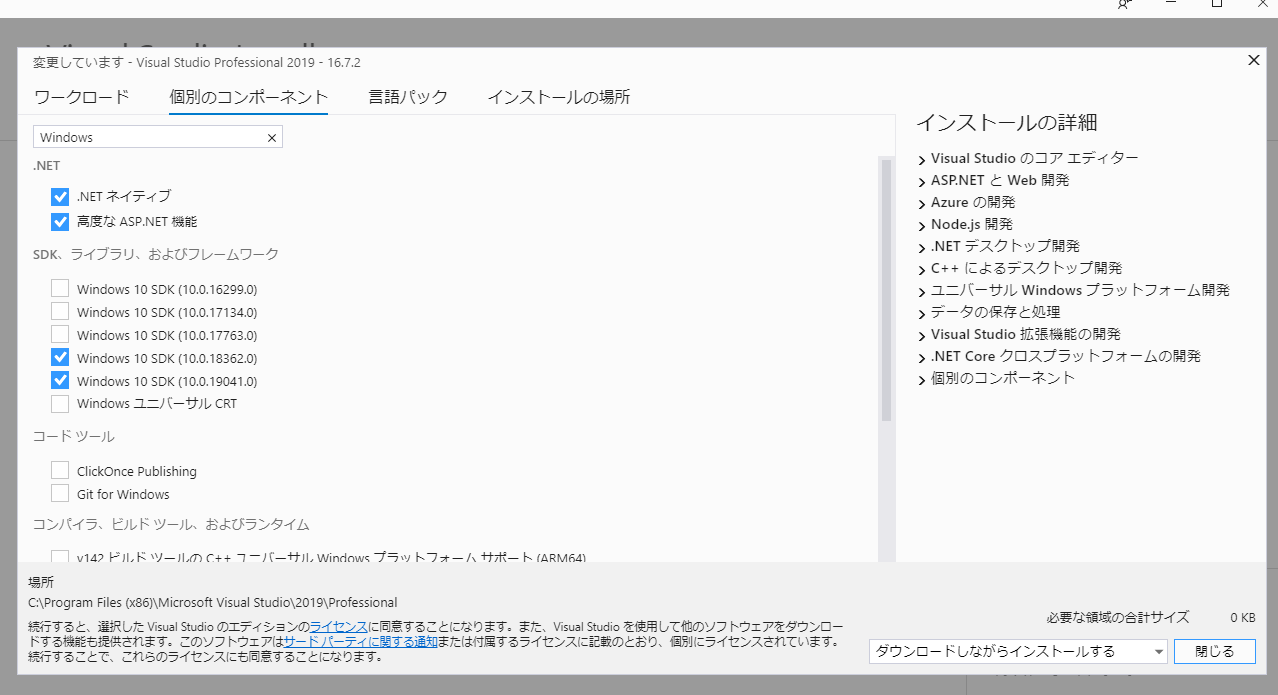
Task: Click the 閉じる button
Action: pos(1215,651)
